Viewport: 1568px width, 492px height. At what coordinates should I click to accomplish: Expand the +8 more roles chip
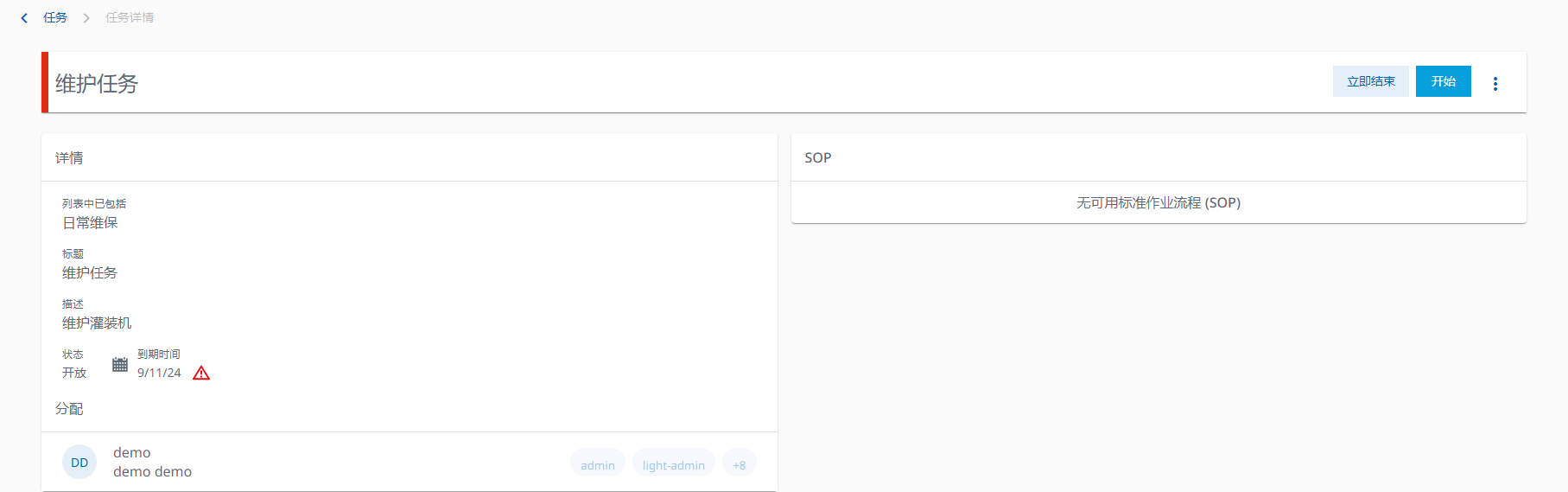click(740, 464)
